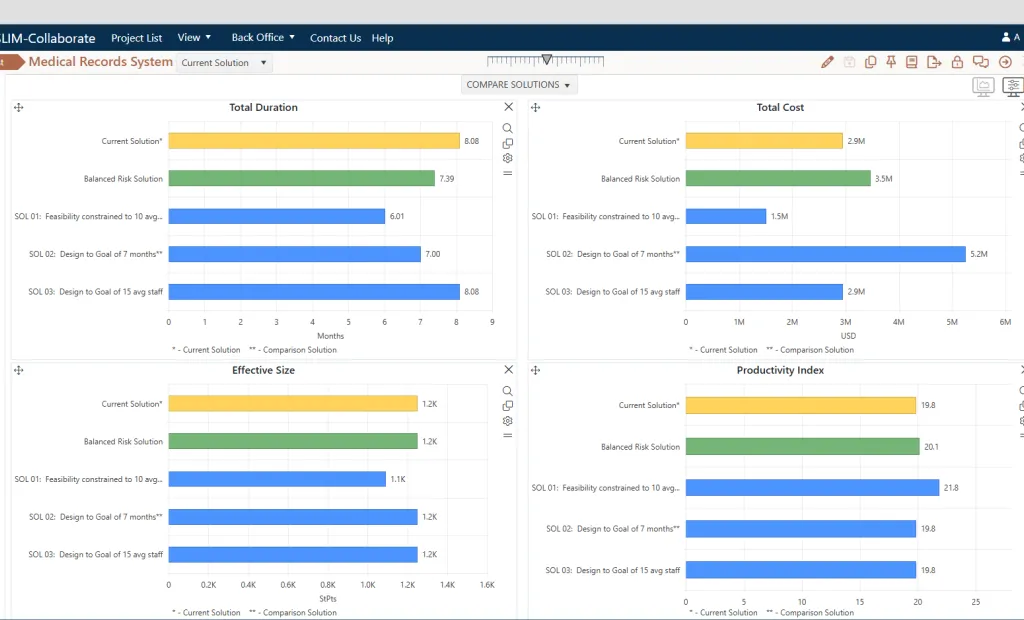Open the Help menu

[x=382, y=38]
